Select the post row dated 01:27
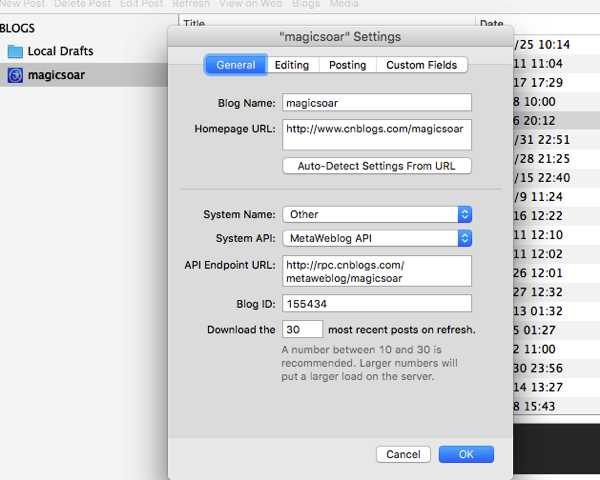600x480 pixels. point(556,330)
